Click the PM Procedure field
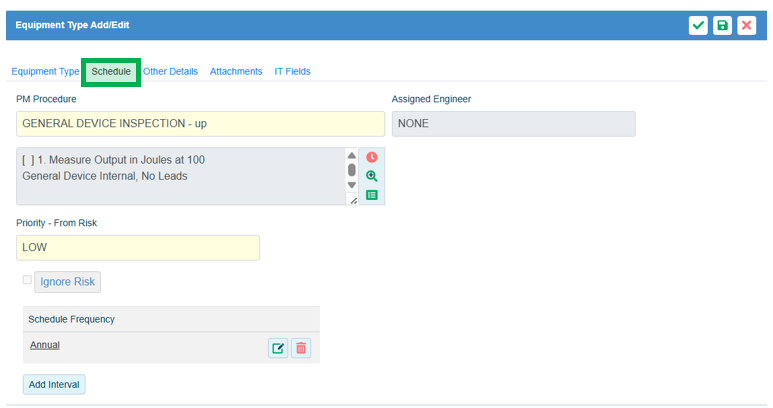 (x=200, y=124)
